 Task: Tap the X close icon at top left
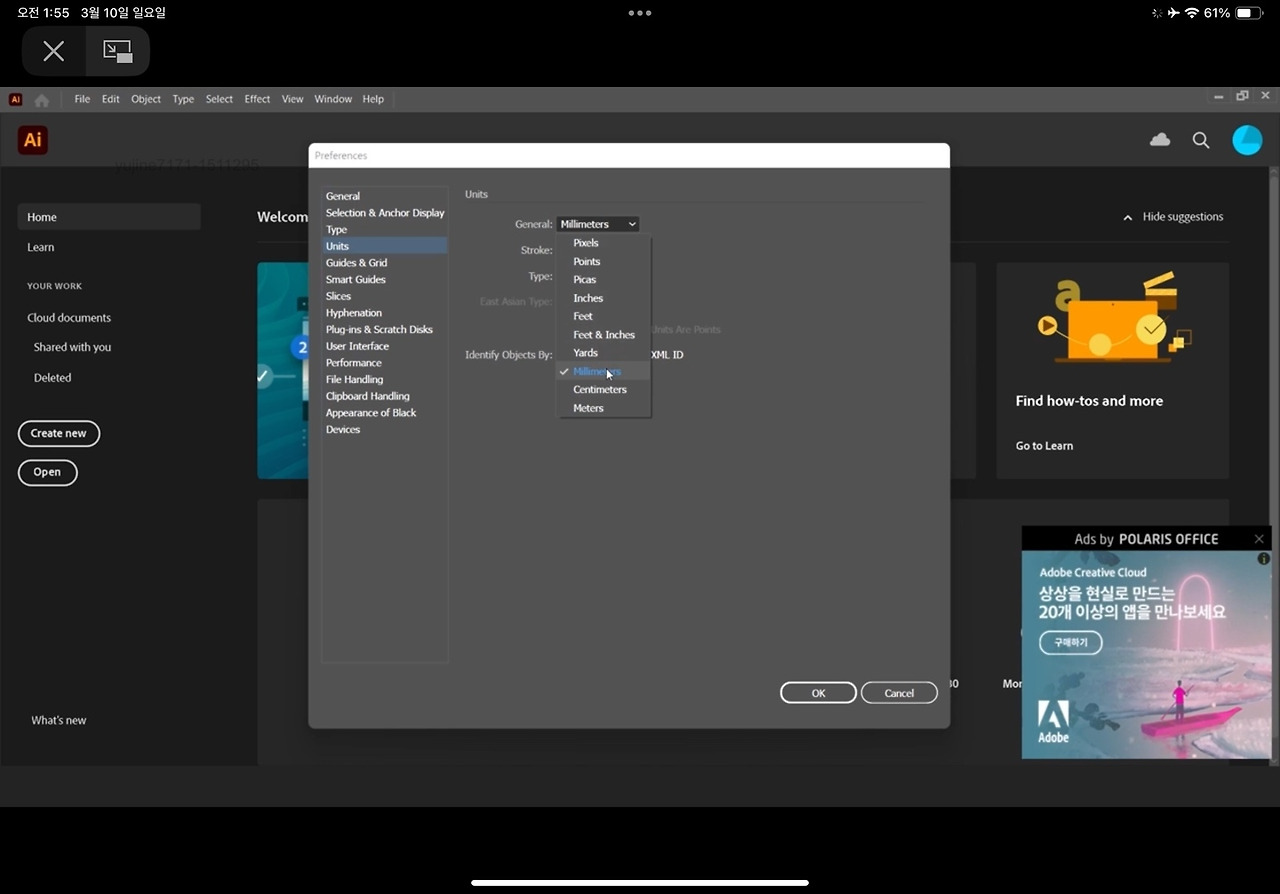[x=54, y=51]
